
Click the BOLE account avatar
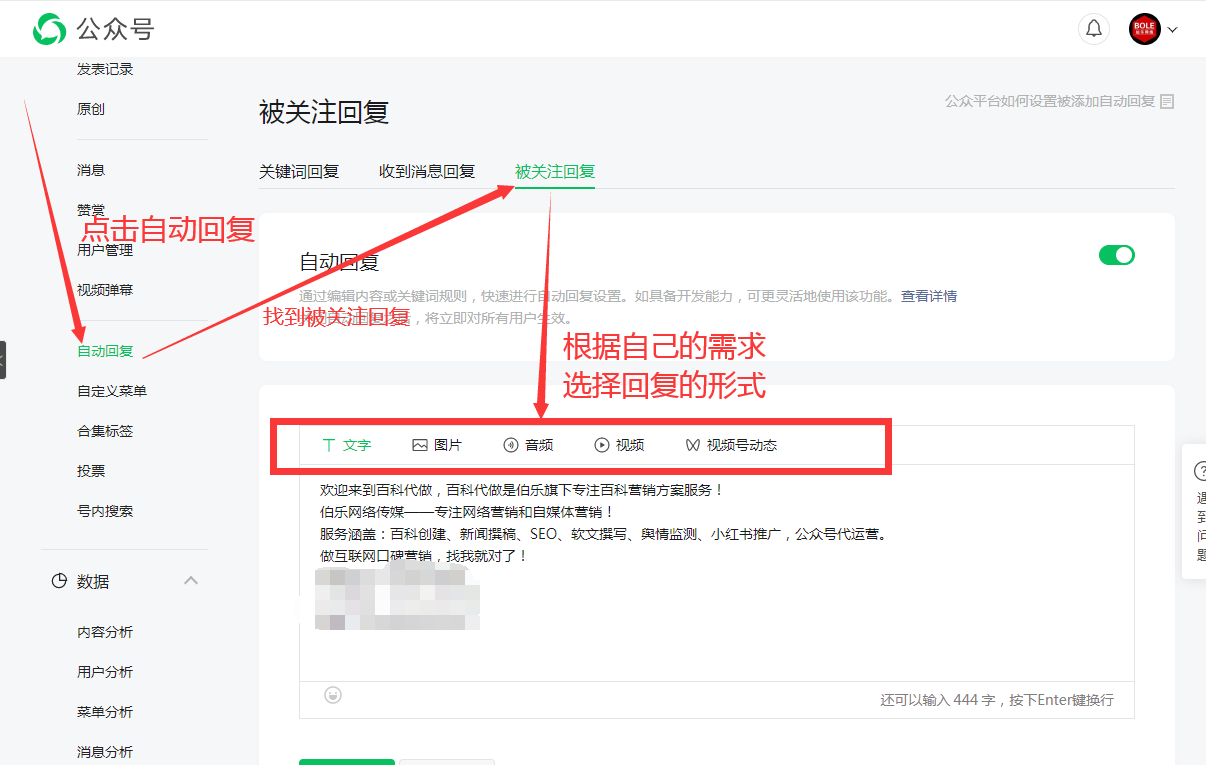point(1144,29)
